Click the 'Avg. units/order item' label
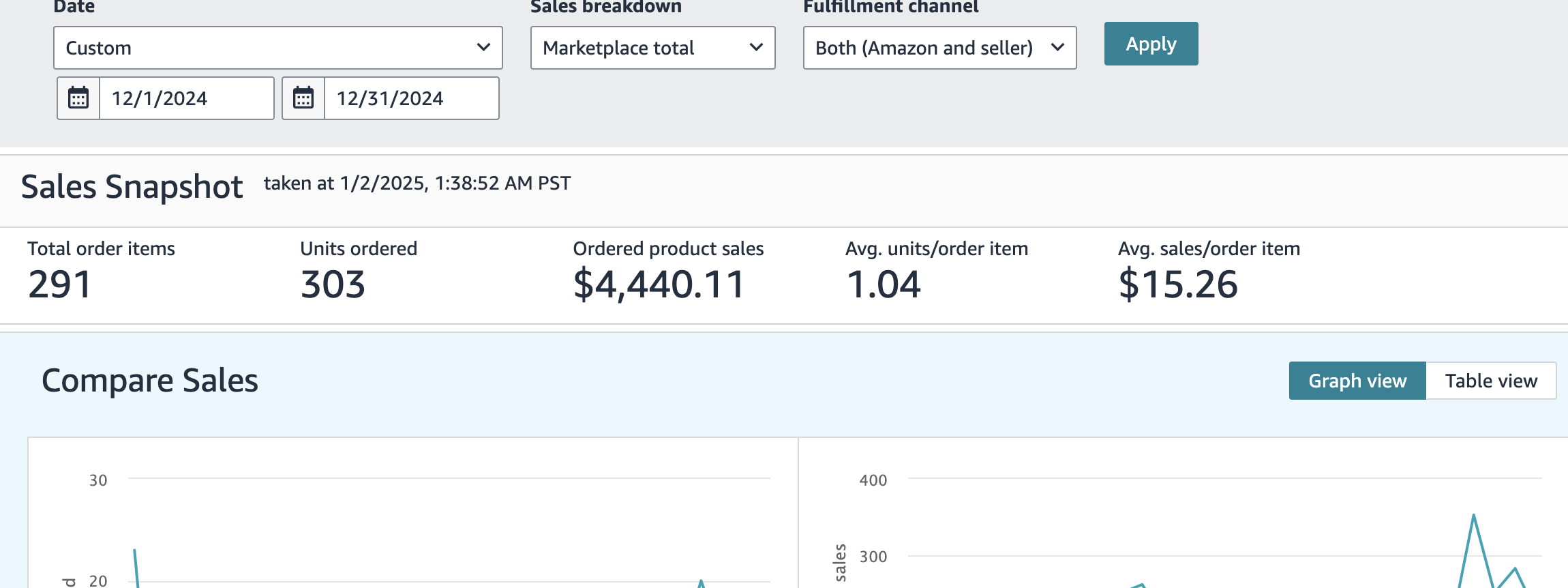 tap(937, 248)
